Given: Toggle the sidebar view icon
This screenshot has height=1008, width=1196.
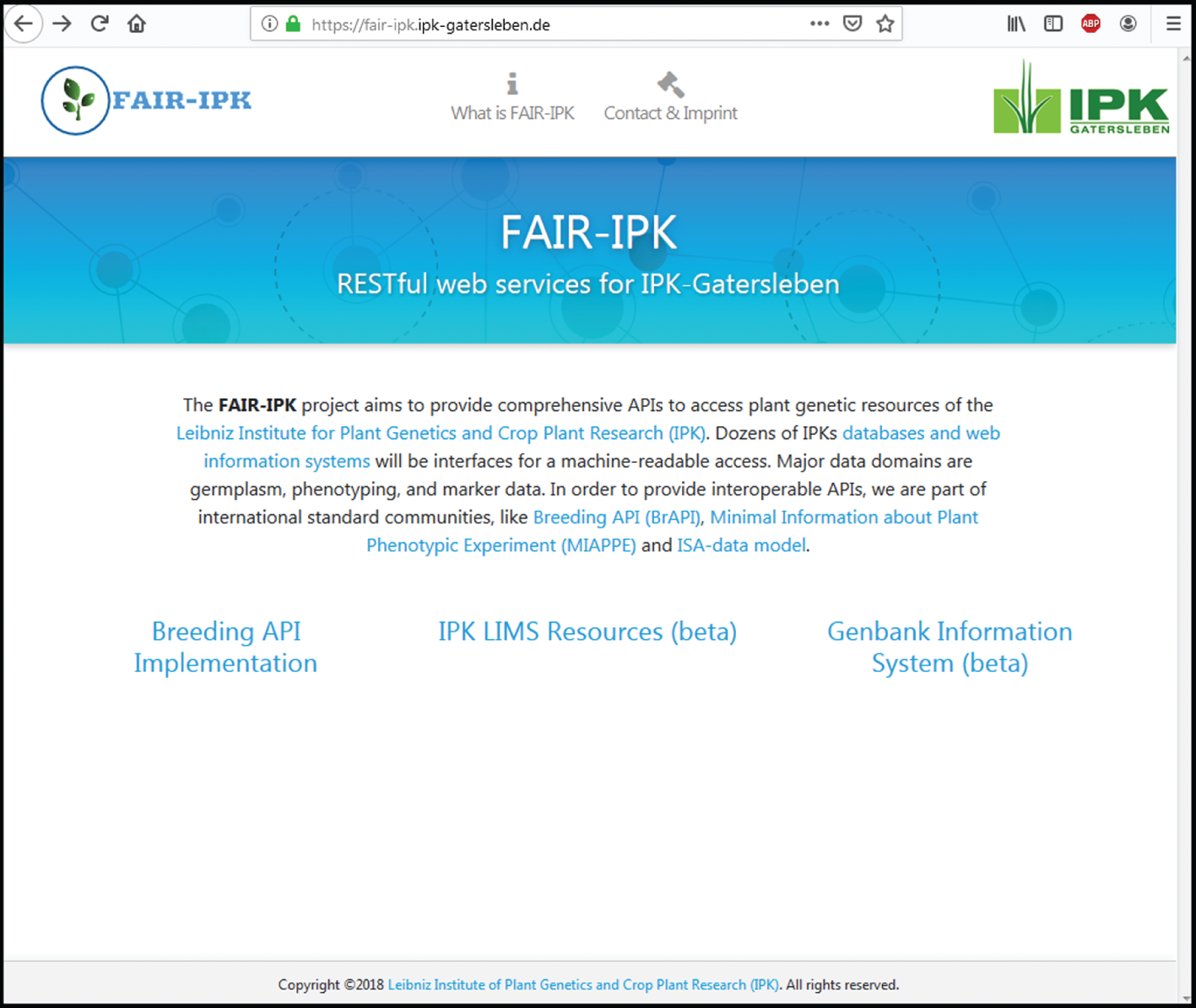Looking at the screenshot, I should click(x=1053, y=24).
